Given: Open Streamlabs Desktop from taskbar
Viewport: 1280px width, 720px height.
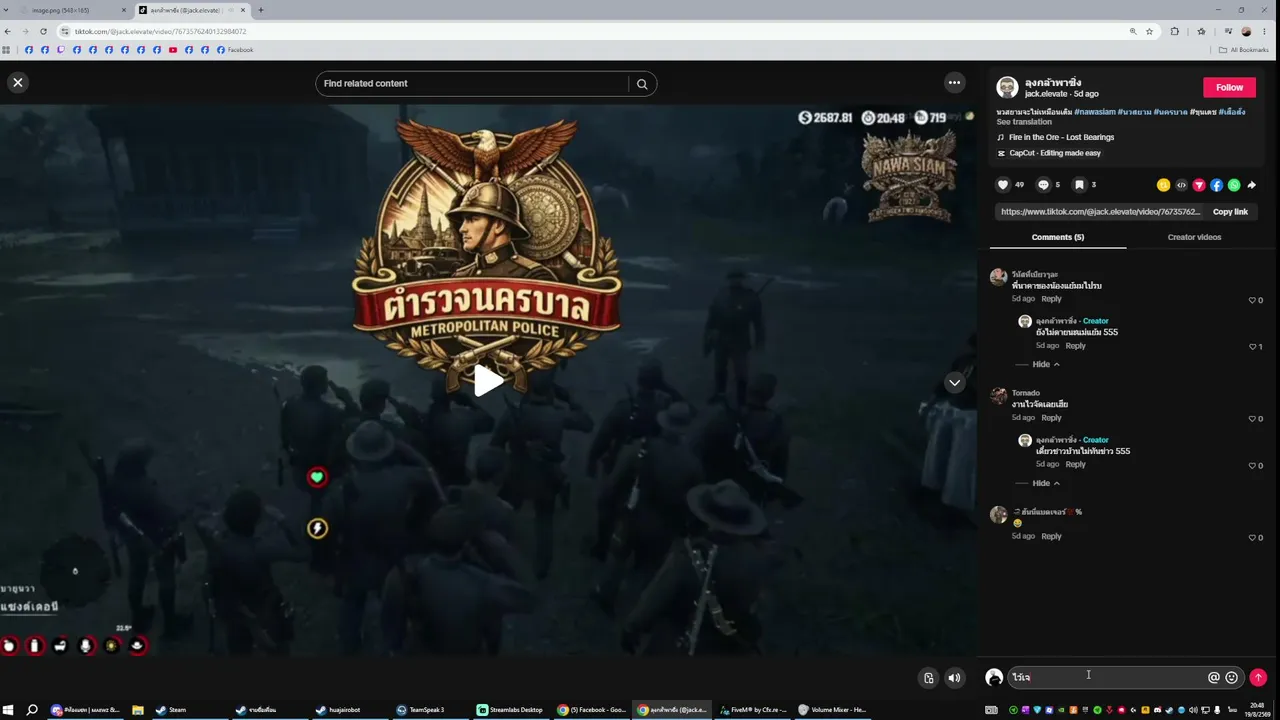Looking at the screenshot, I should [510, 710].
